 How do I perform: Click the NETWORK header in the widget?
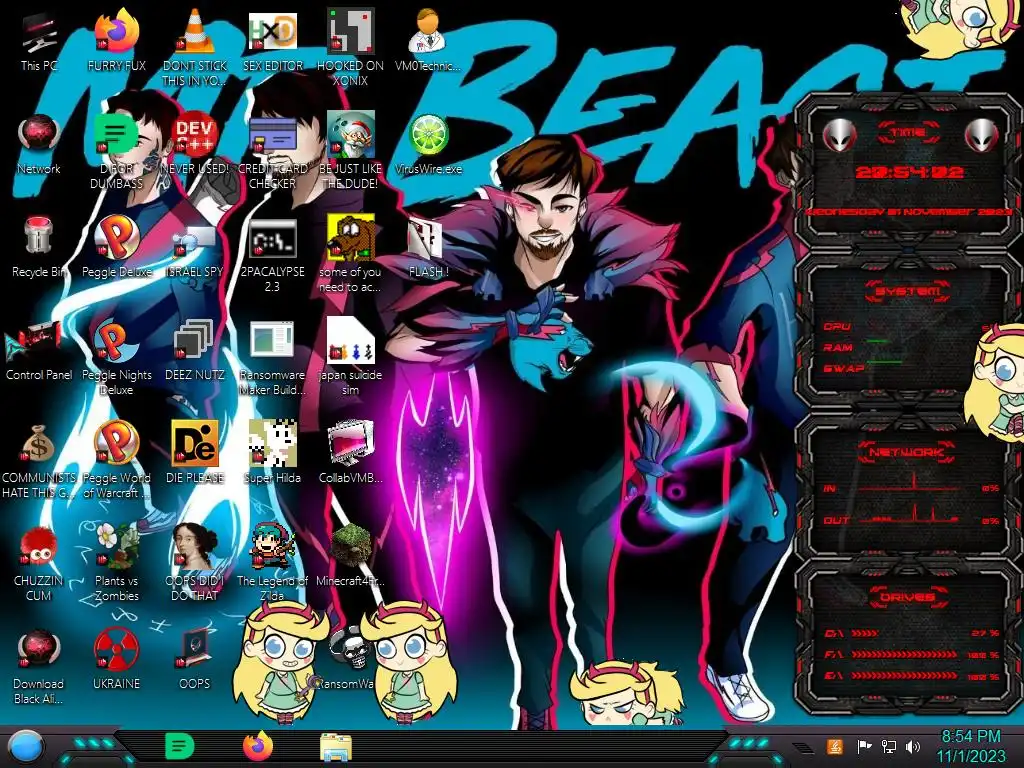[x=908, y=451]
